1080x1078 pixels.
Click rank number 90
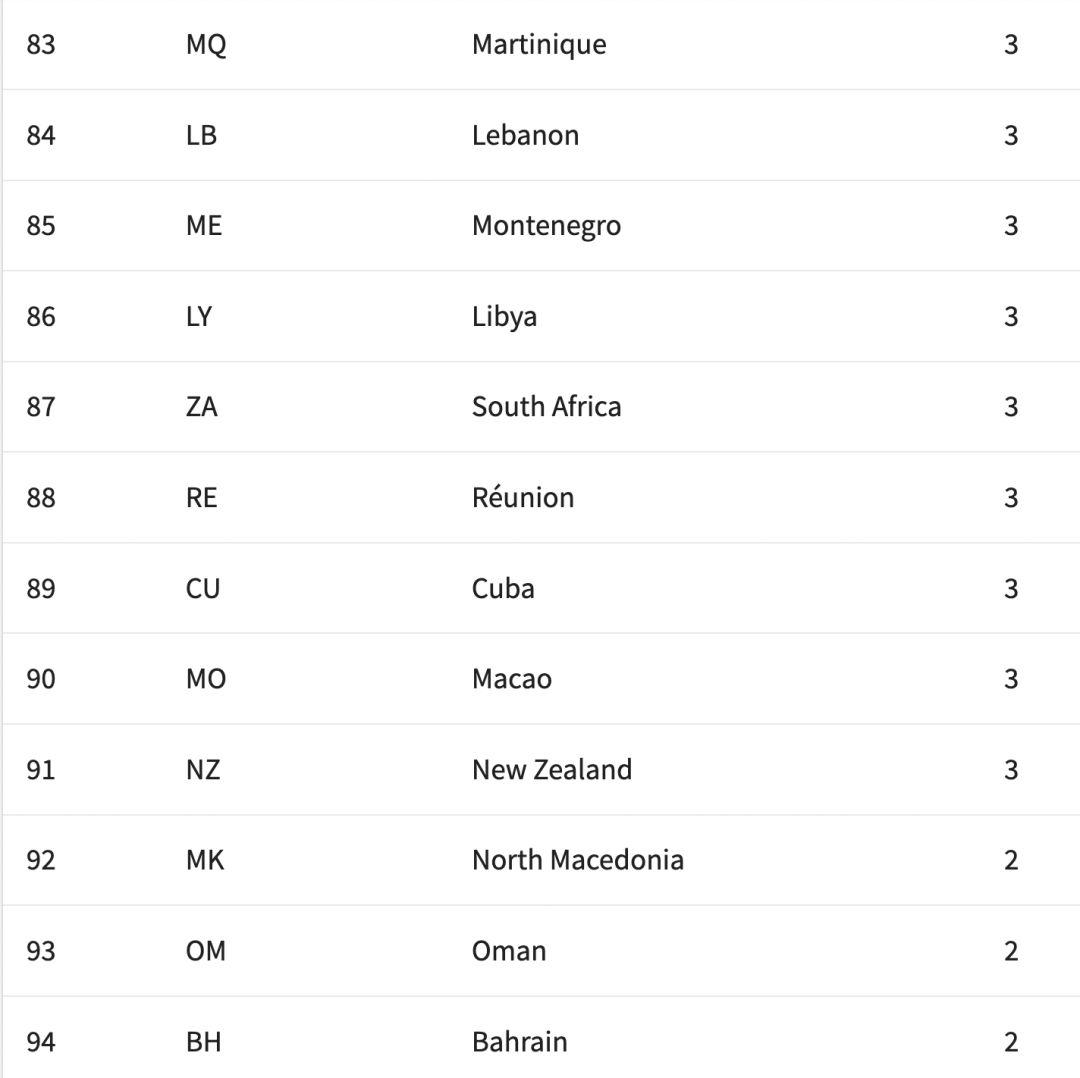pos(41,679)
